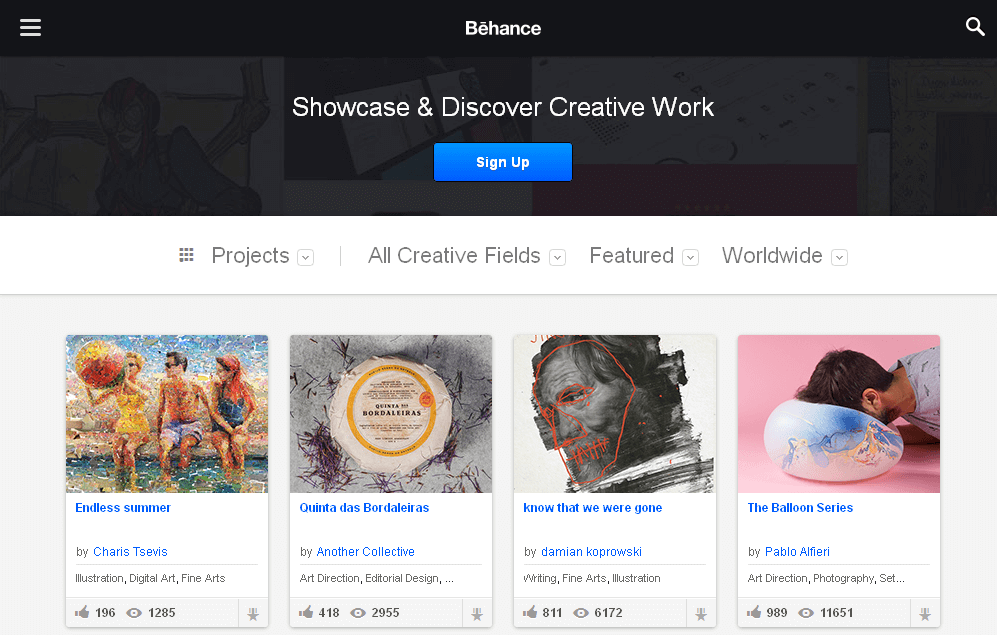Click the 418 appreciations count
Image resolution: width=997 pixels, height=635 pixels.
click(329, 613)
